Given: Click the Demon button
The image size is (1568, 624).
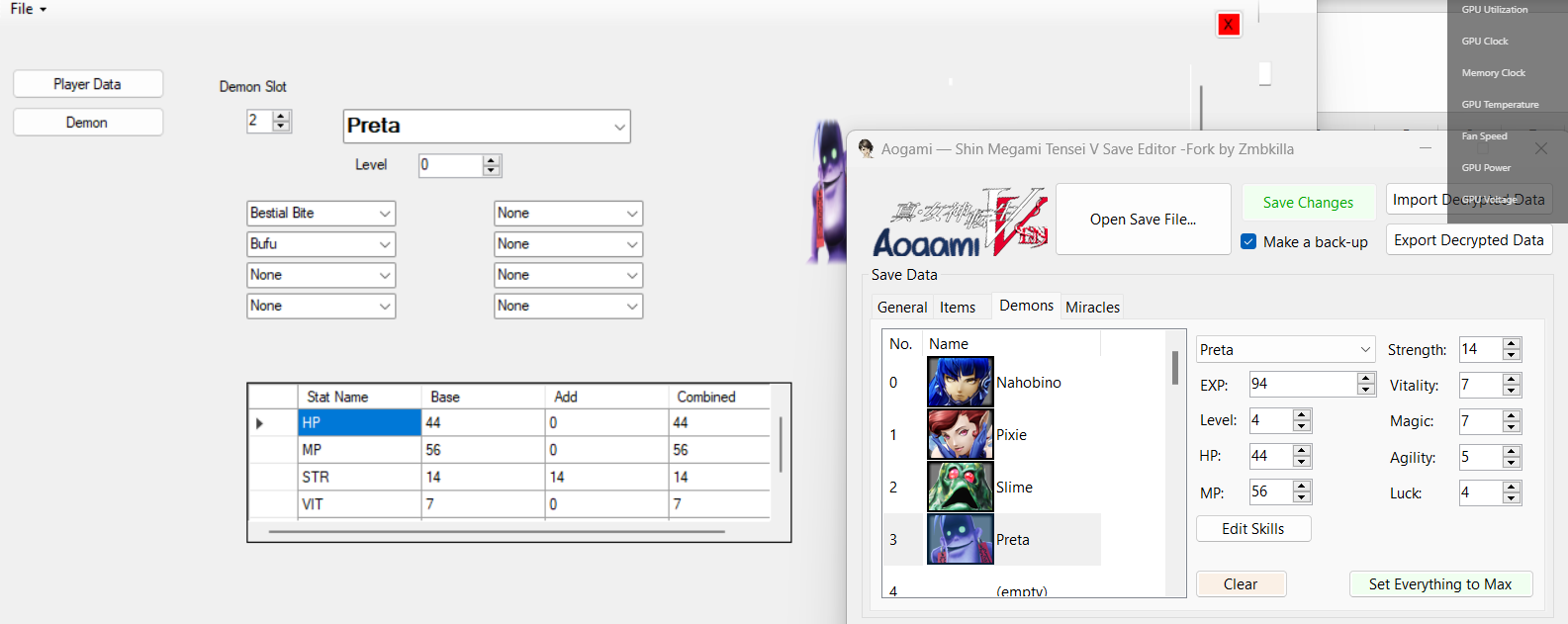Looking at the screenshot, I should pos(88,123).
